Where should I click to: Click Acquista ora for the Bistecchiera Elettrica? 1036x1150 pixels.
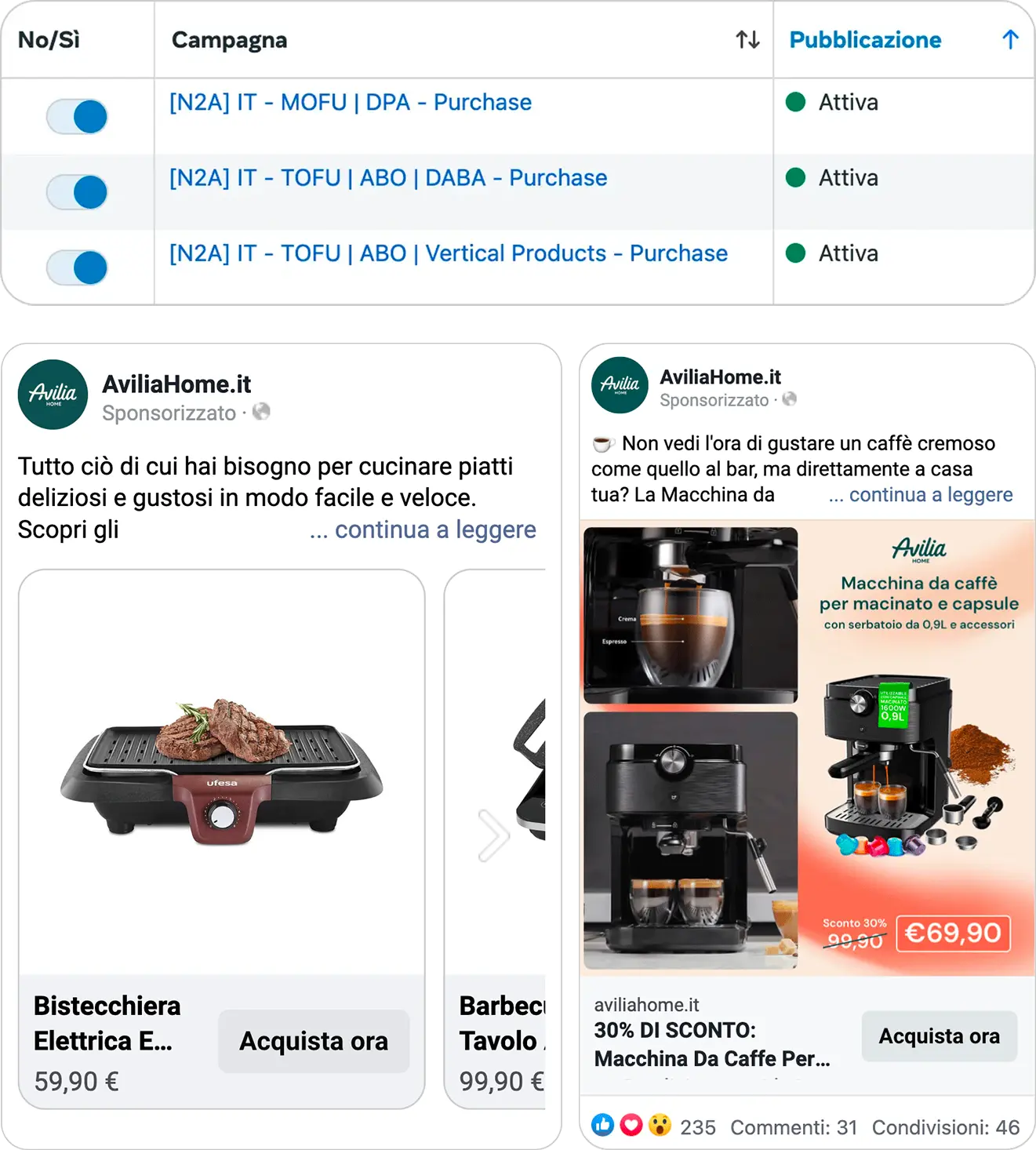[x=314, y=1041]
